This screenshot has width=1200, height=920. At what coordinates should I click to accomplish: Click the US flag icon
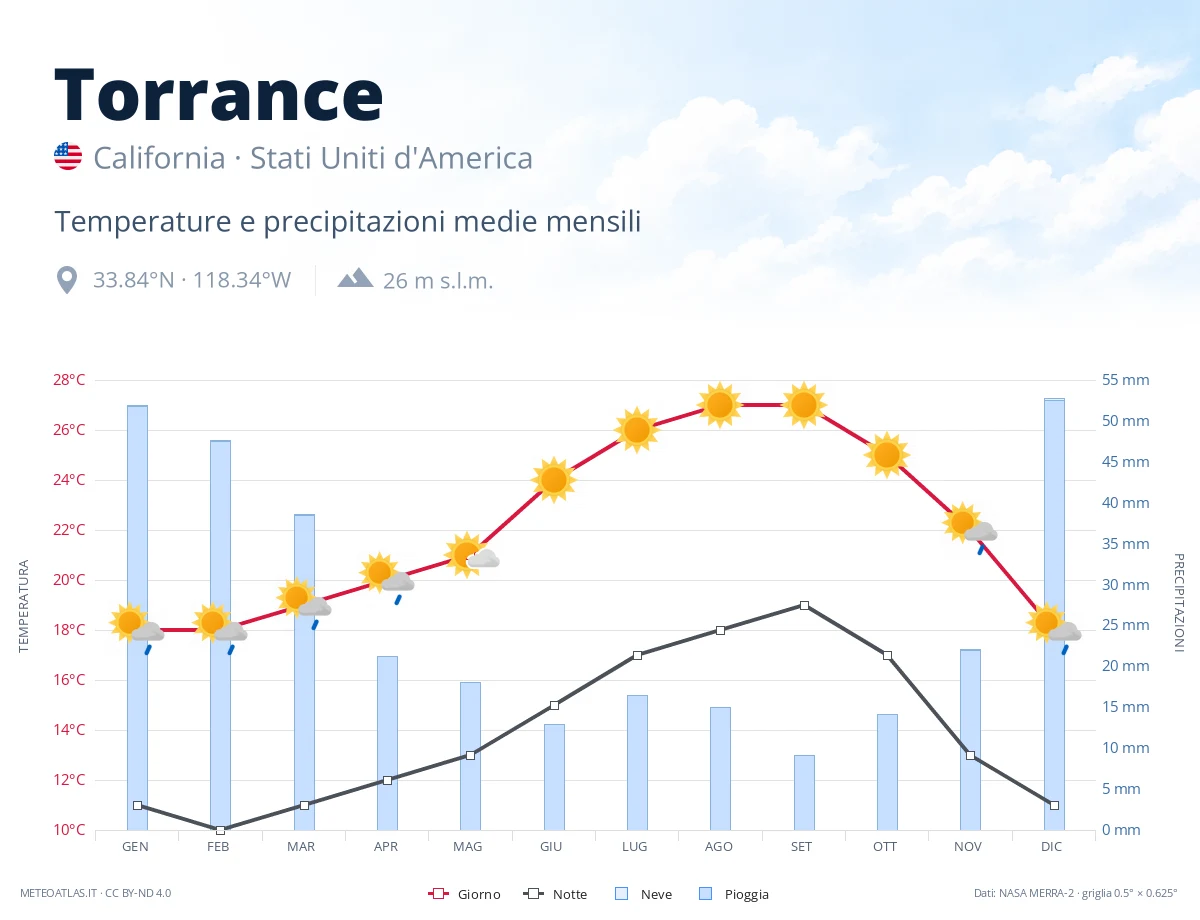click(68, 157)
